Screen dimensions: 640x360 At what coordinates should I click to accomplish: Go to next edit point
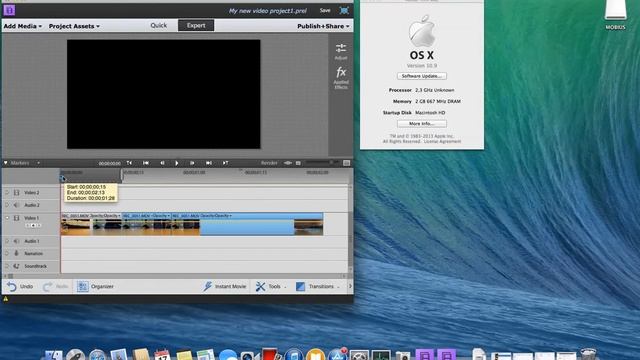[x=225, y=163]
